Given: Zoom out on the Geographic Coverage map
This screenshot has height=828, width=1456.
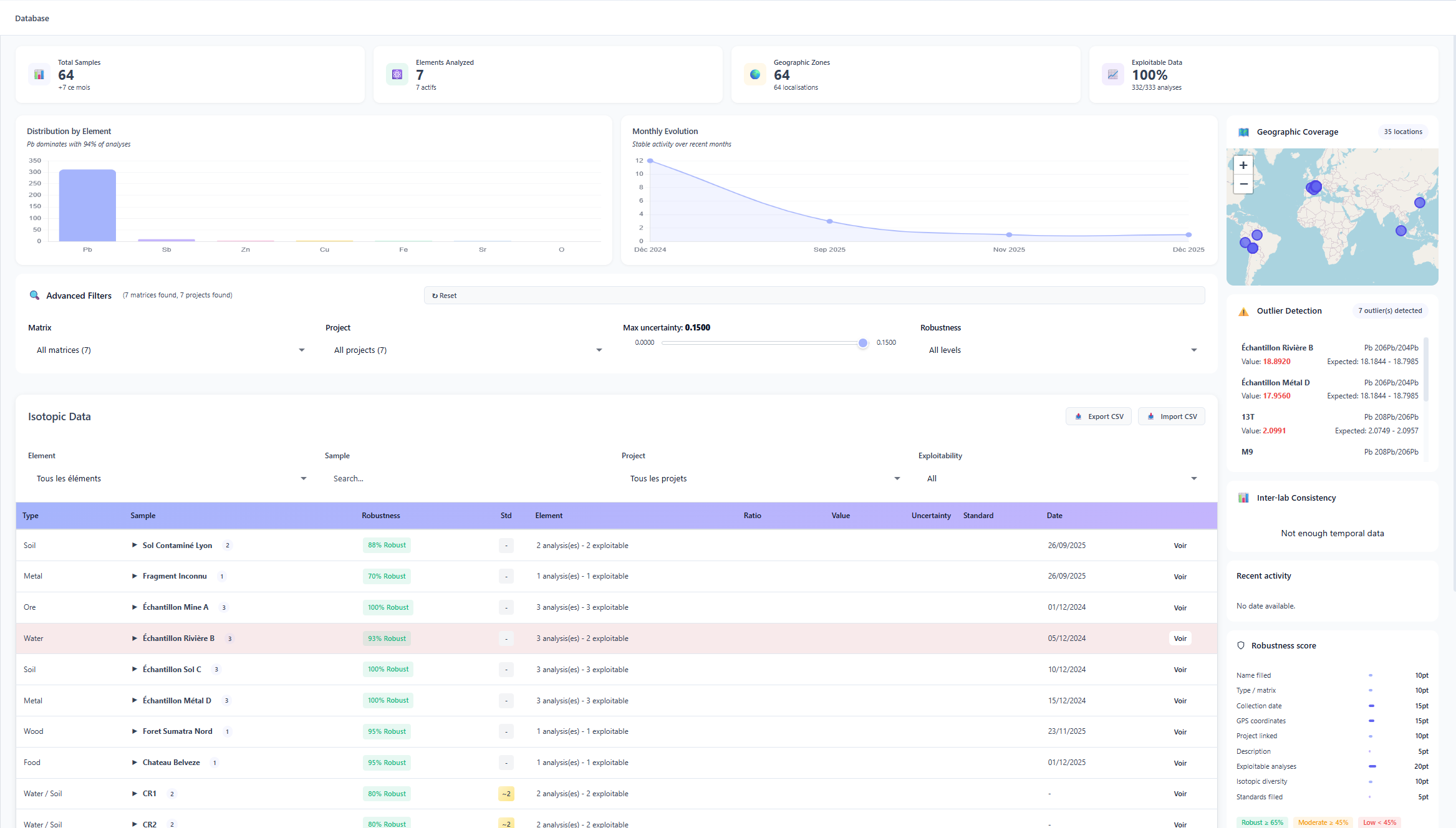Looking at the screenshot, I should coord(1243,184).
